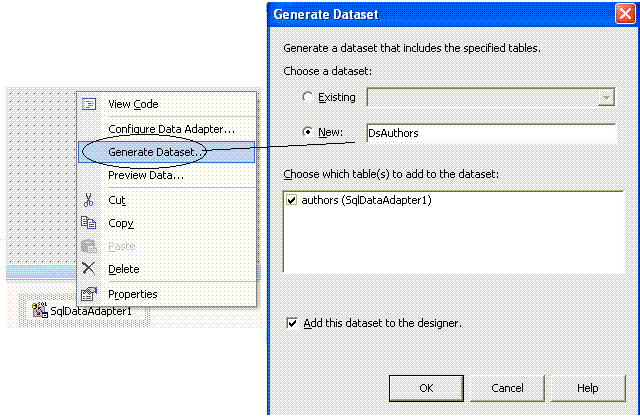The height and width of the screenshot is (419, 640).
Task: Confirm with the OK button
Action: point(426,388)
